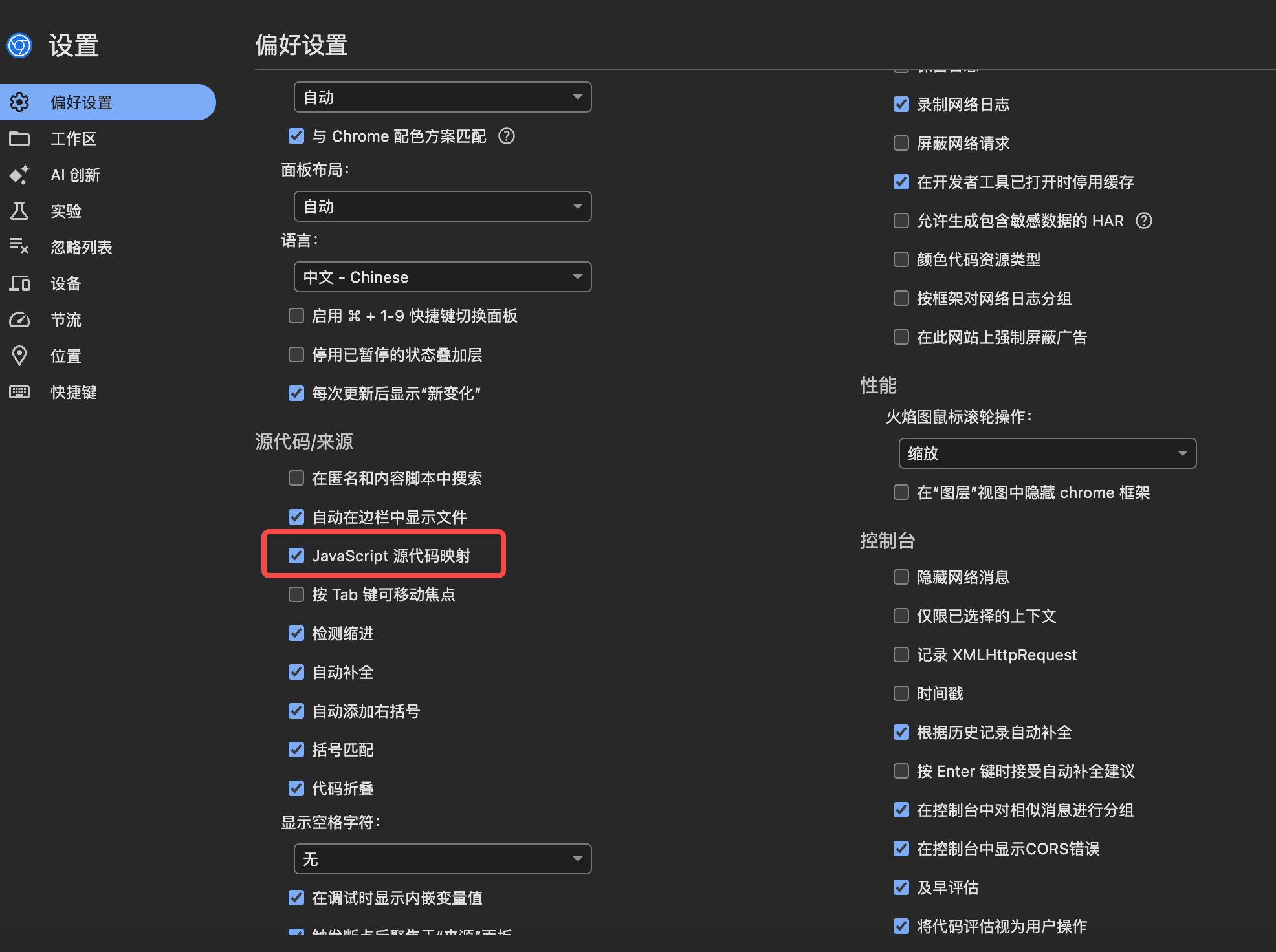Enable 在此网站上强制屏蔽广告
1276x952 pixels.
(901, 337)
